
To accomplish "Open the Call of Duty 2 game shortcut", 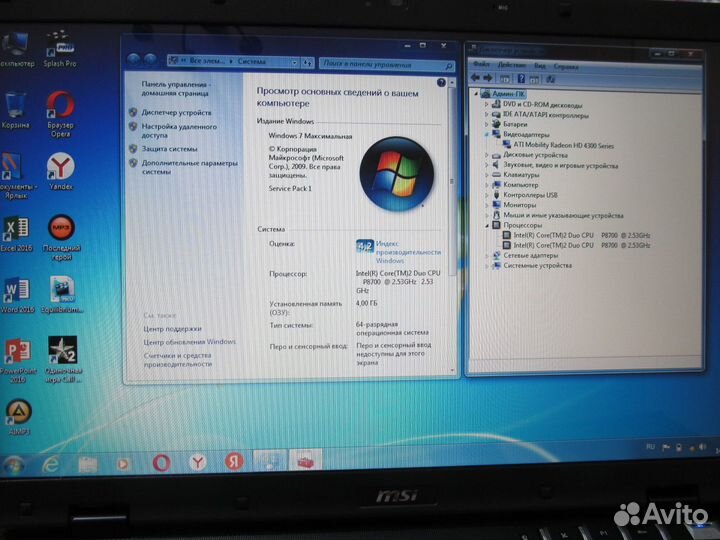I will point(63,360).
